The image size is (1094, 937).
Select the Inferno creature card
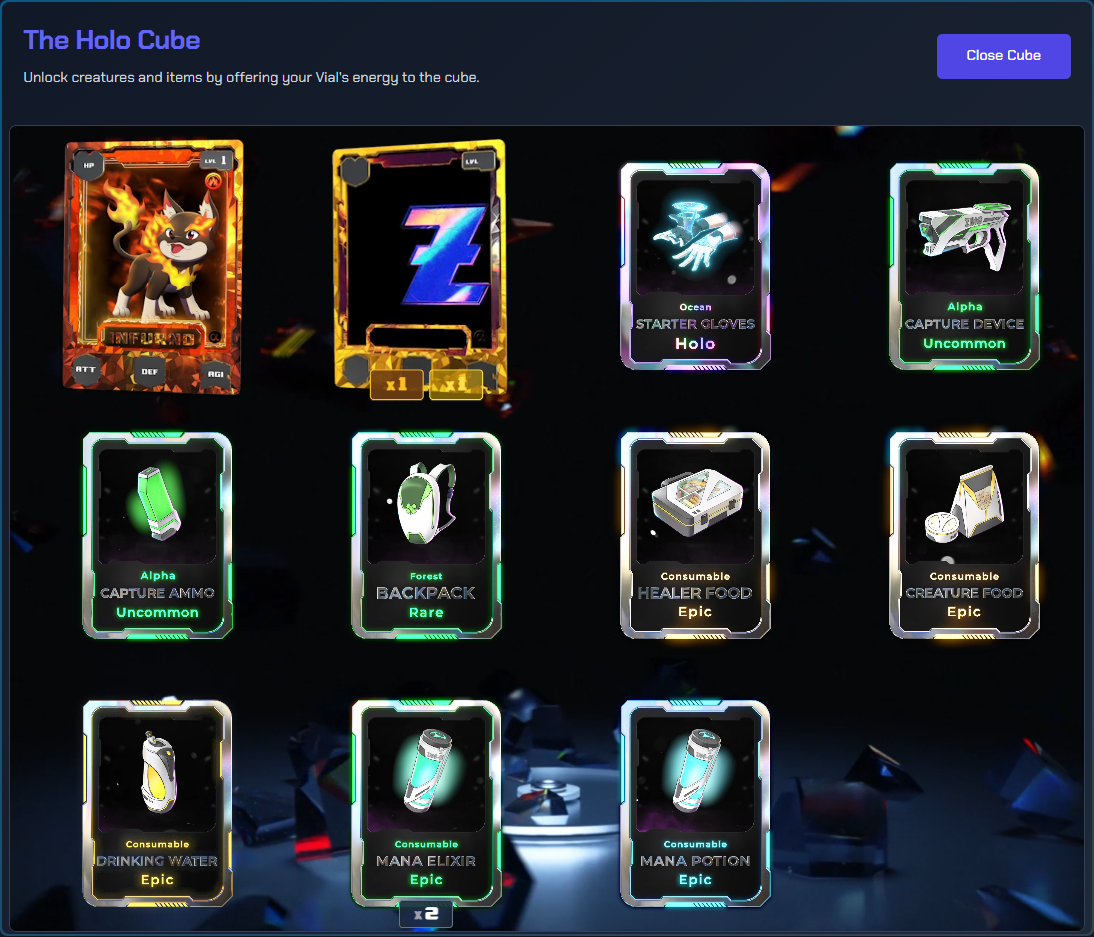pyautogui.click(x=153, y=267)
